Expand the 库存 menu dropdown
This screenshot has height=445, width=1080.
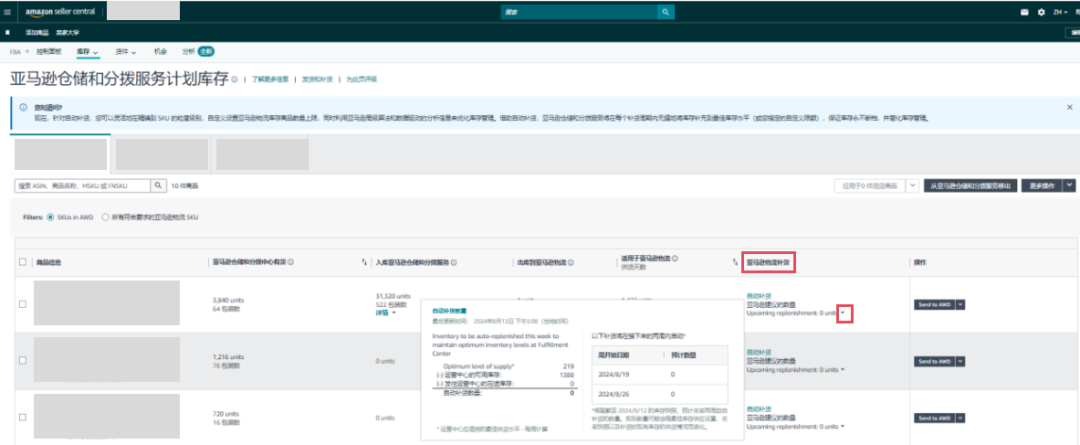87,52
